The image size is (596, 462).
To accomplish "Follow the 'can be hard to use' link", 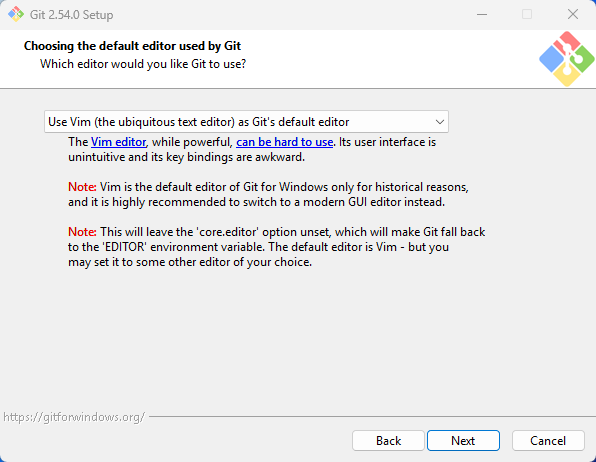I will [x=284, y=142].
